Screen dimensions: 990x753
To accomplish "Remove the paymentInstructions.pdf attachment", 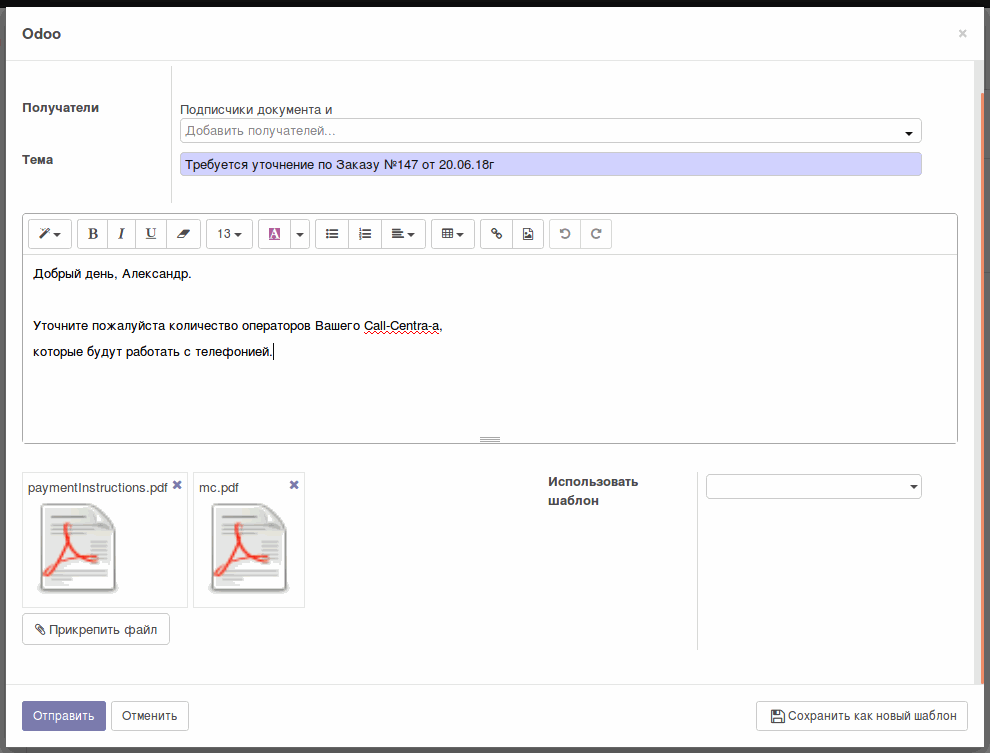I will click(177, 484).
